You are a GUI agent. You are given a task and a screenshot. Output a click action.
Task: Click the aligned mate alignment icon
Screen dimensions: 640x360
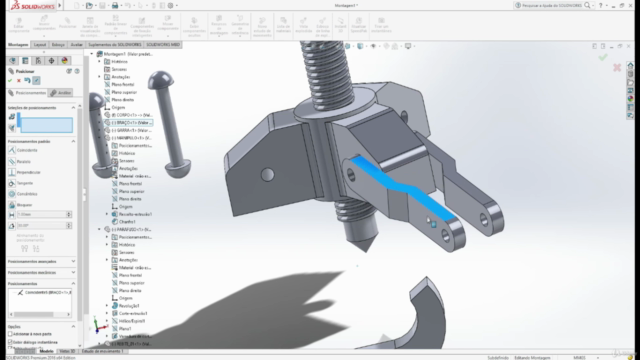(x=24, y=248)
